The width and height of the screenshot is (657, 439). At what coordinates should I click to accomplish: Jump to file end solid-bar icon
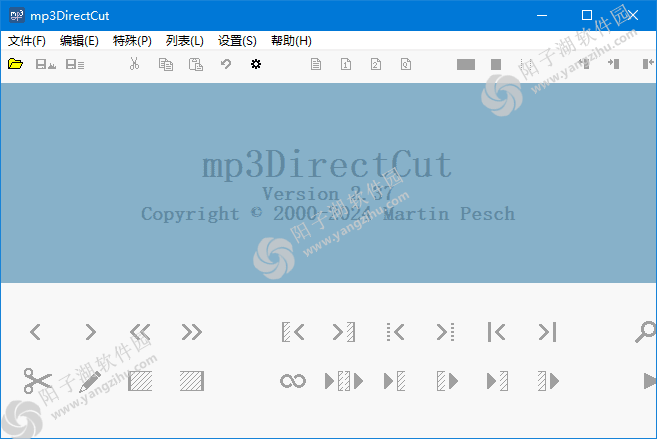(548, 332)
